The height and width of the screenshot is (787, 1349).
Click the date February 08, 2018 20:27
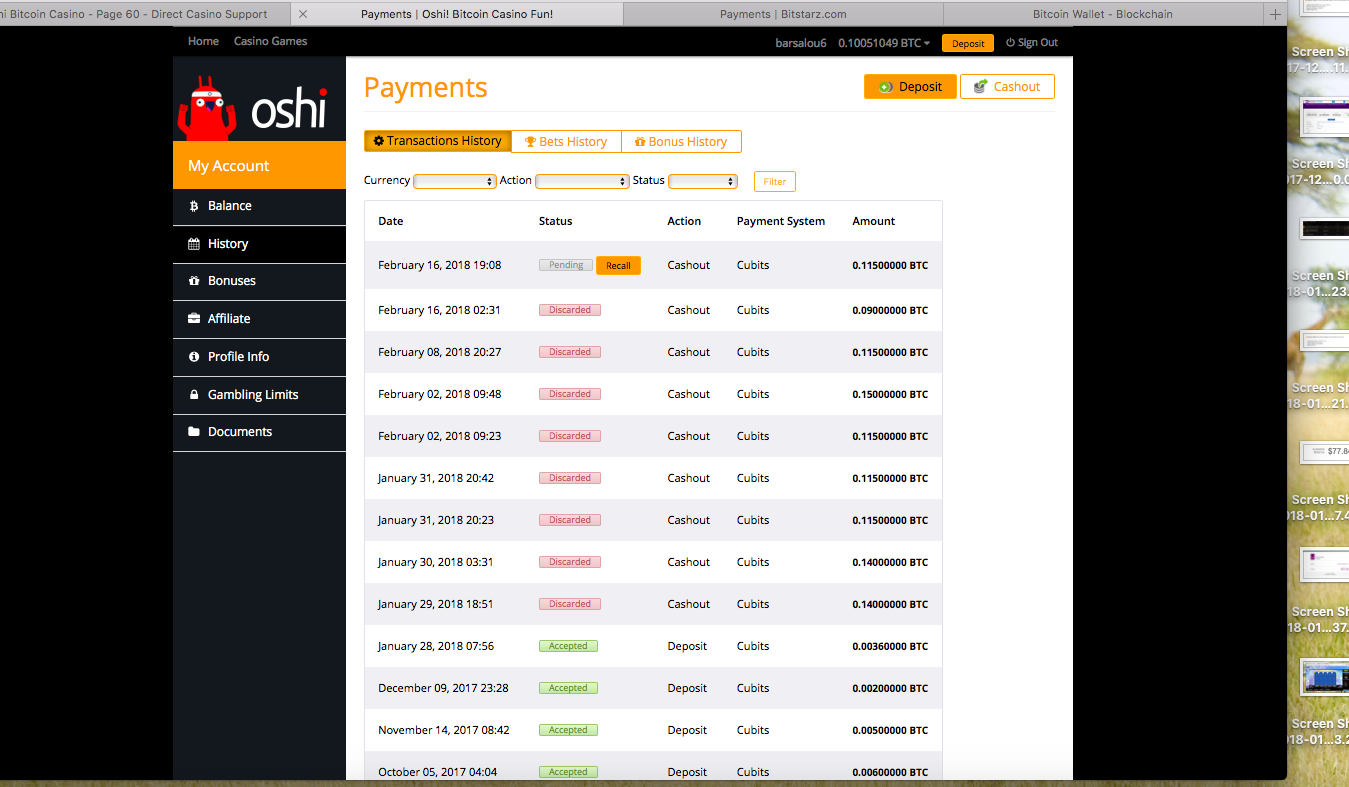point(440,352)
